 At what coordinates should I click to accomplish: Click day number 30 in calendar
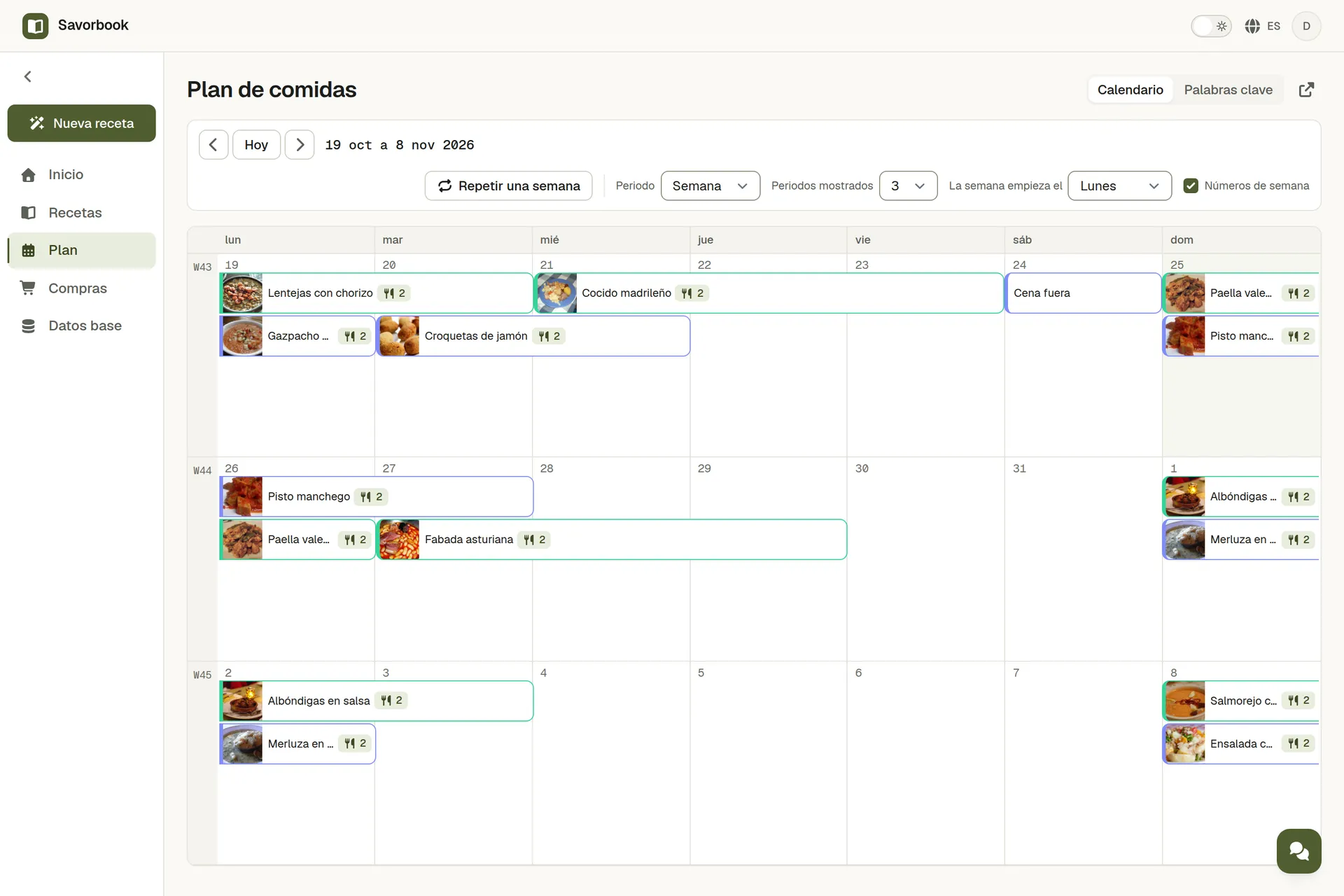tap(862, 468)
